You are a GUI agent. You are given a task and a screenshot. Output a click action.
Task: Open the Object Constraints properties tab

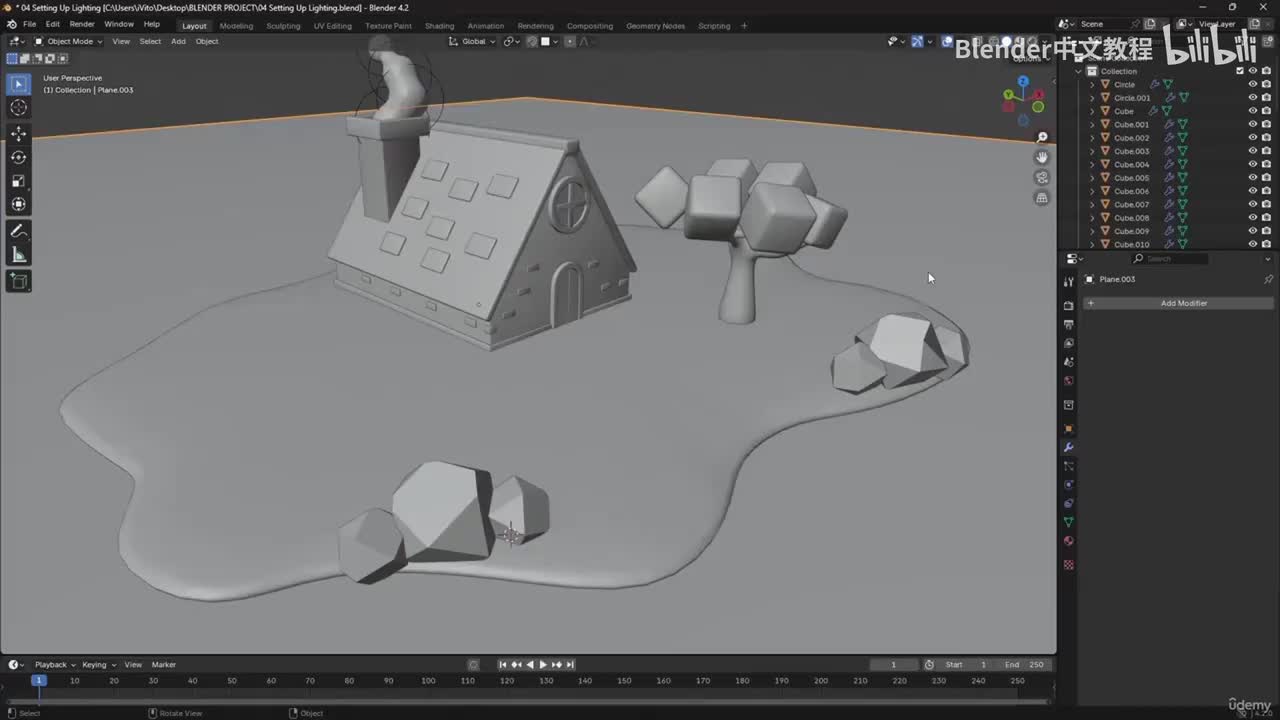pos(1068,503)
